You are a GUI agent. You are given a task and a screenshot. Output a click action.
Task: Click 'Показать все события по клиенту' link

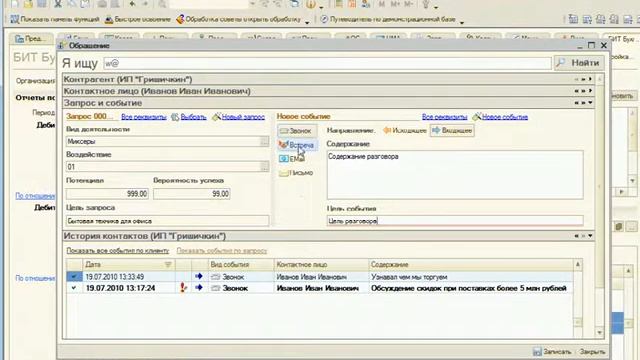coord(118,251)
